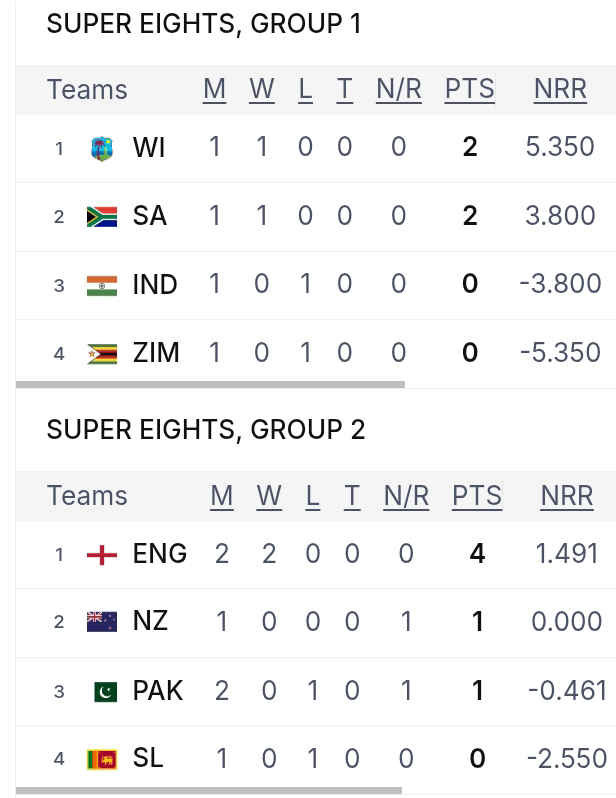The width and height of the screenshot is (616, 798).
Task: Click the India flag icon
Action: (102, 285)
